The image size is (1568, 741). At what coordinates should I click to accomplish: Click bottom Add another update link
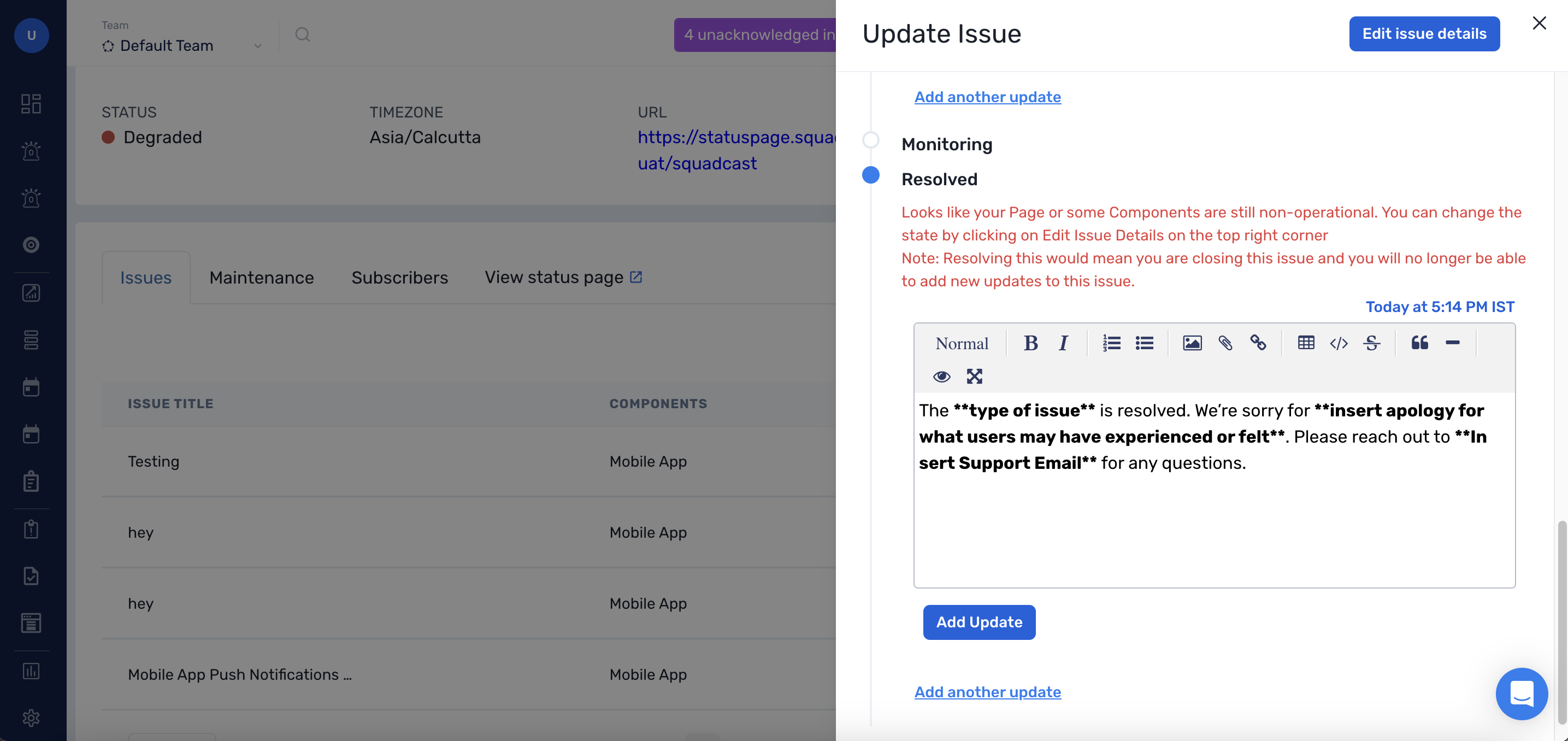click(x=987, y=692)
